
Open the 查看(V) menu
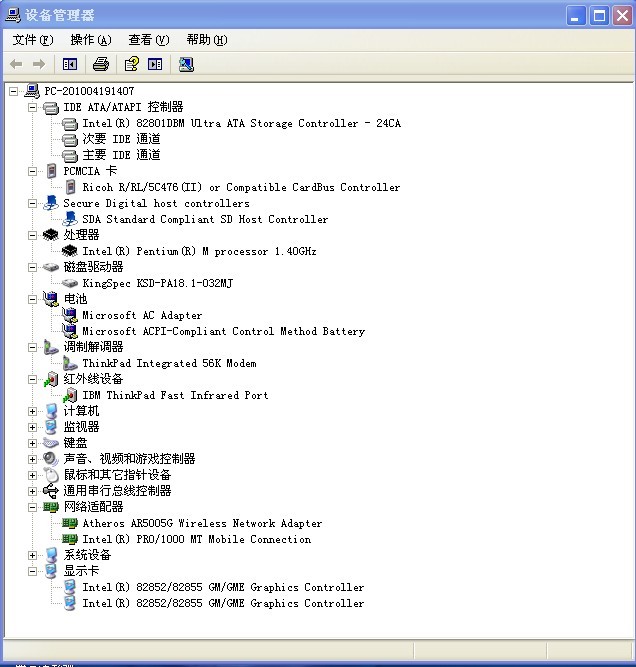click(x=149, y=40)
